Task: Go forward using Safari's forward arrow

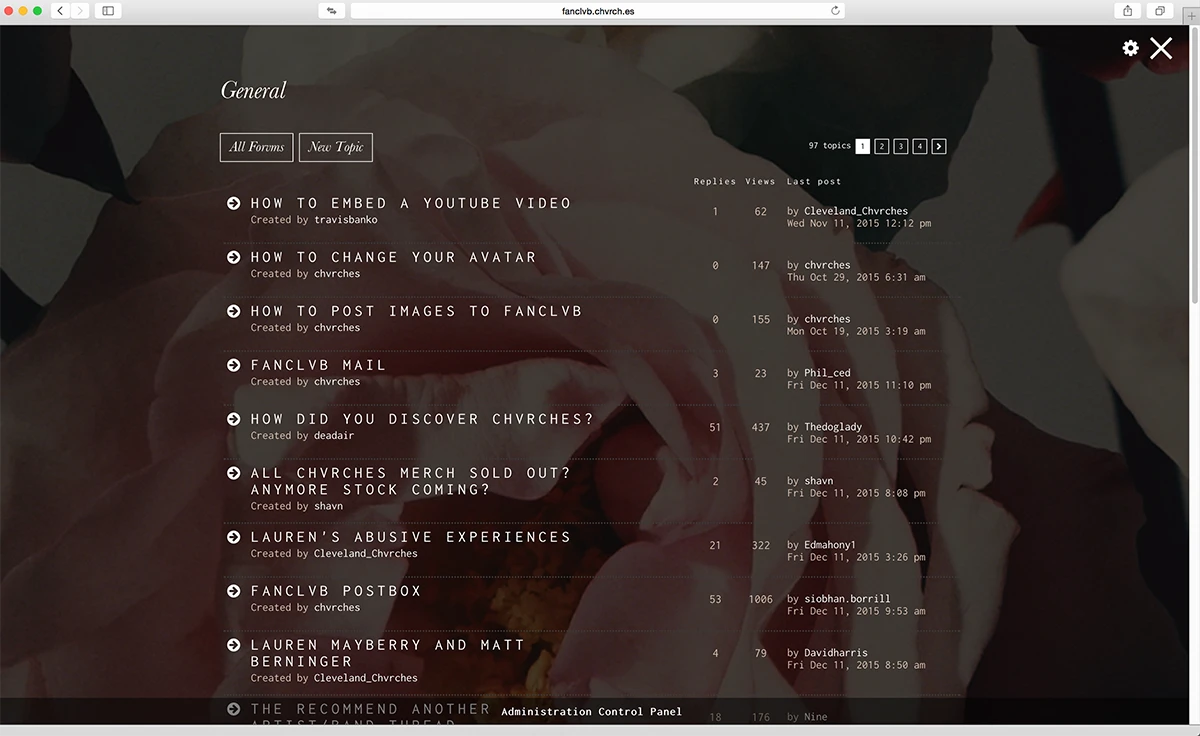Action: click(x=79, y=11)
